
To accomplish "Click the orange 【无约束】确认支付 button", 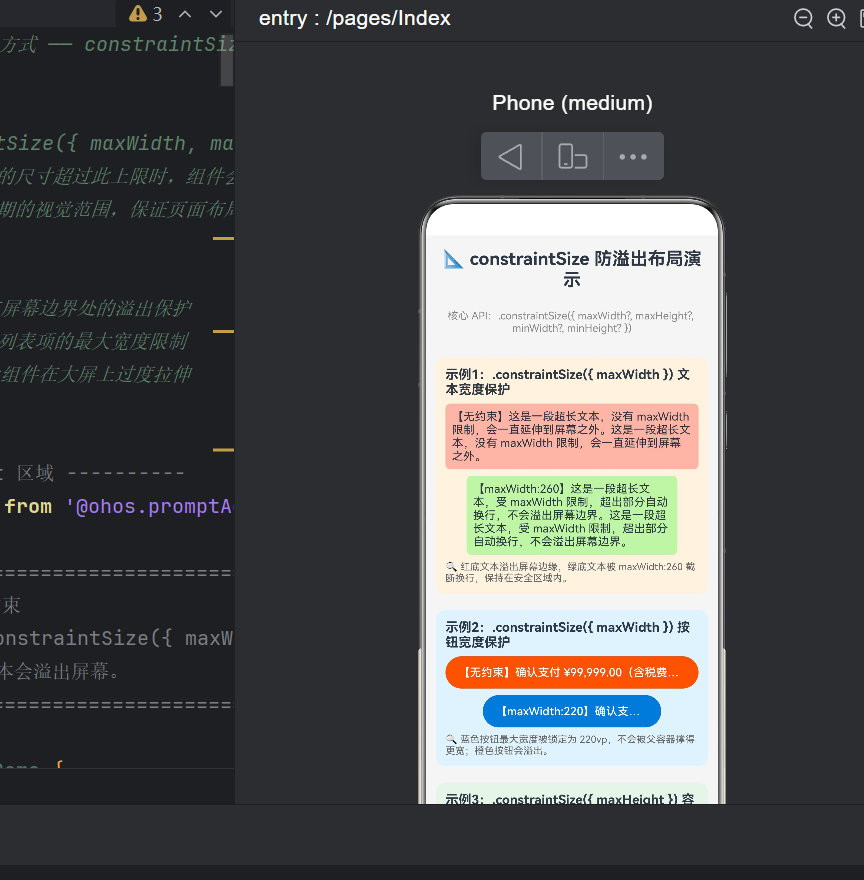I will click(x=572, y=672).
